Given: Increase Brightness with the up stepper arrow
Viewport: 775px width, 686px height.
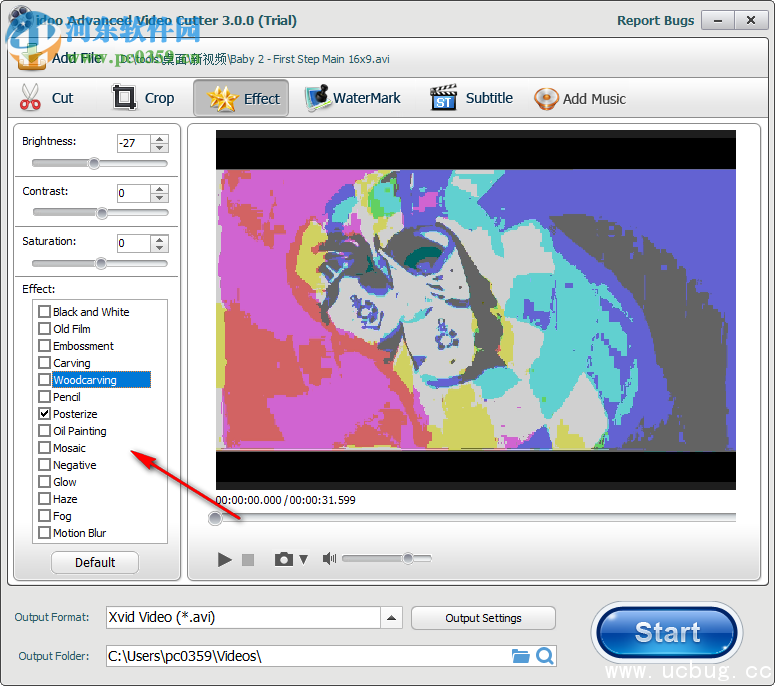Looking at the screenshot, I should [x=160, y=138].
